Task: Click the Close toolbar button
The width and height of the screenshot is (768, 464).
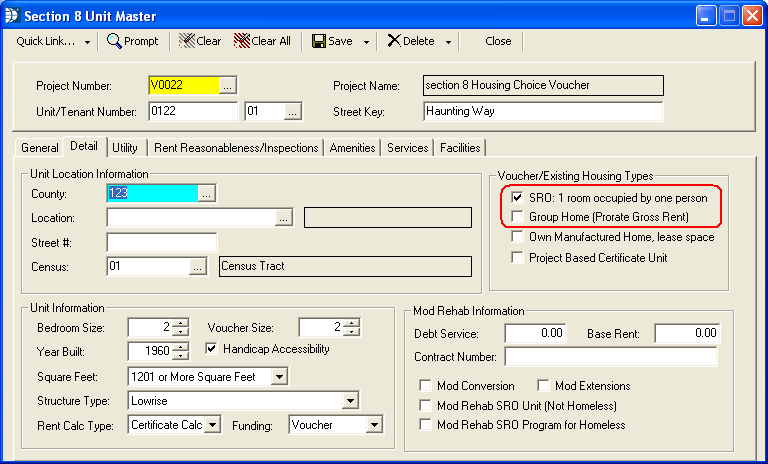Action: 498,41
